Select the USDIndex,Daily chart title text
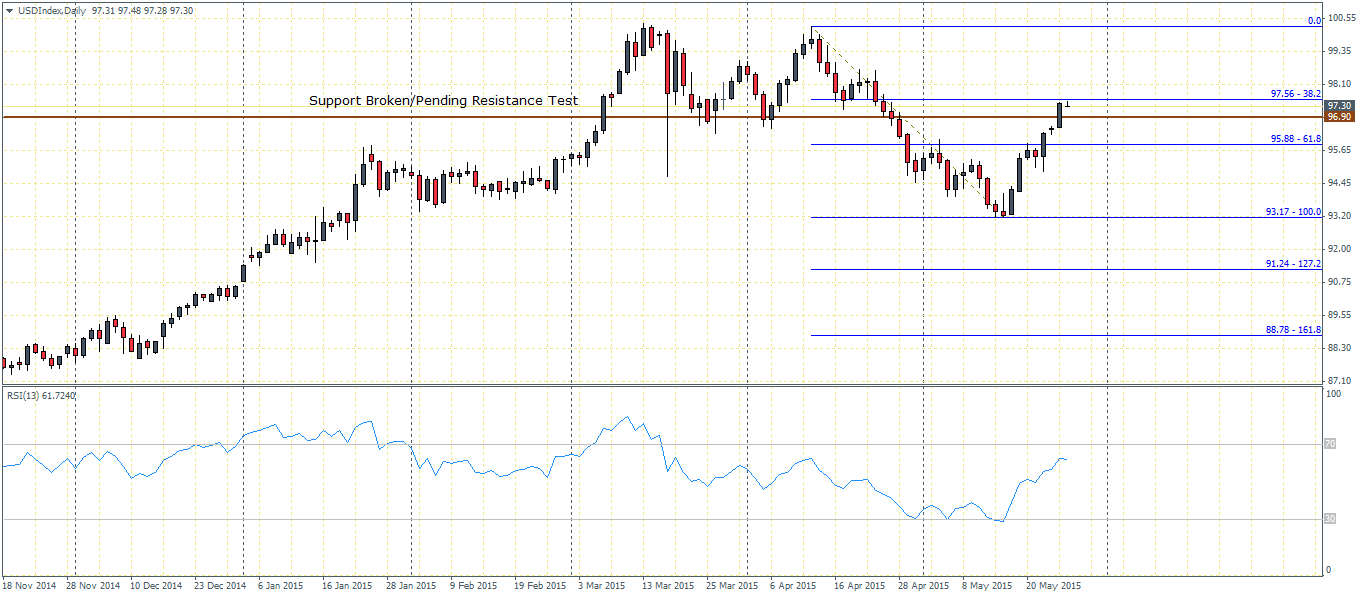 coord(45,10)
